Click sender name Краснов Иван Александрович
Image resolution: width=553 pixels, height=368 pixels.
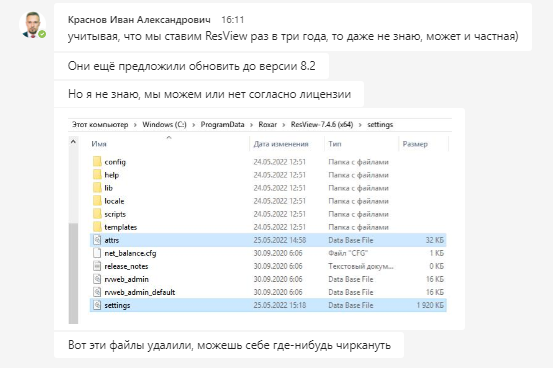click(139, 20)
